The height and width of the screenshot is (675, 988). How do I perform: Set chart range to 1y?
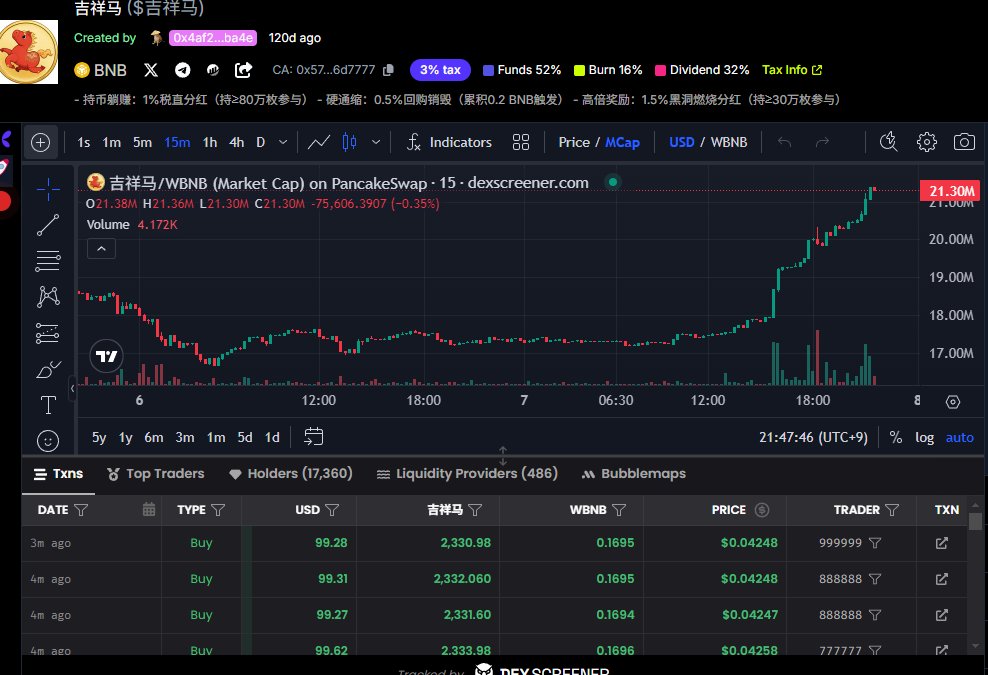pyautogui.click(x=125, y=437)
